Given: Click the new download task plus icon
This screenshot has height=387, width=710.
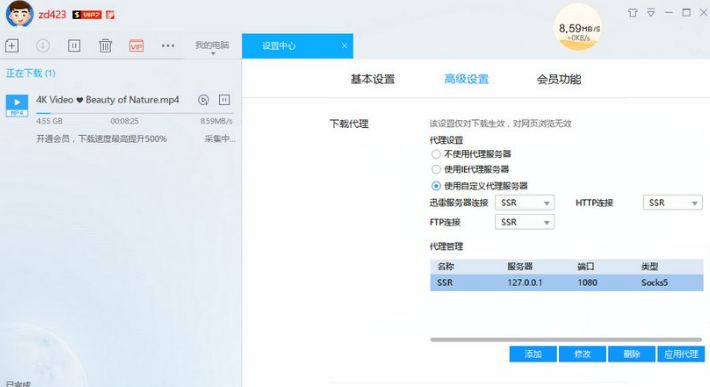Looking at the screenshot, I should [x=12, y=46].
